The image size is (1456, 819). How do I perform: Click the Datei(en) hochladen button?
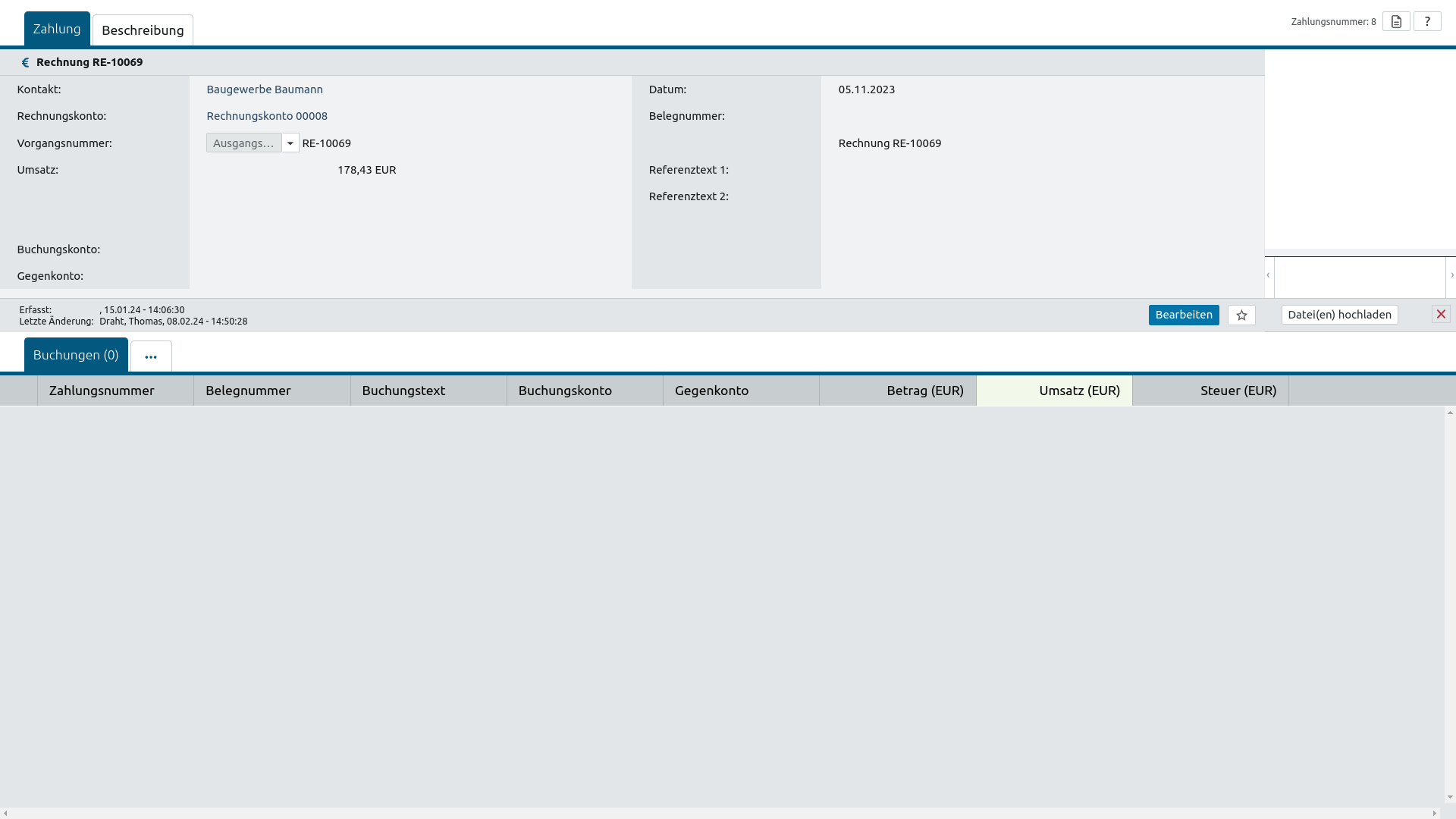[1339, 315]
